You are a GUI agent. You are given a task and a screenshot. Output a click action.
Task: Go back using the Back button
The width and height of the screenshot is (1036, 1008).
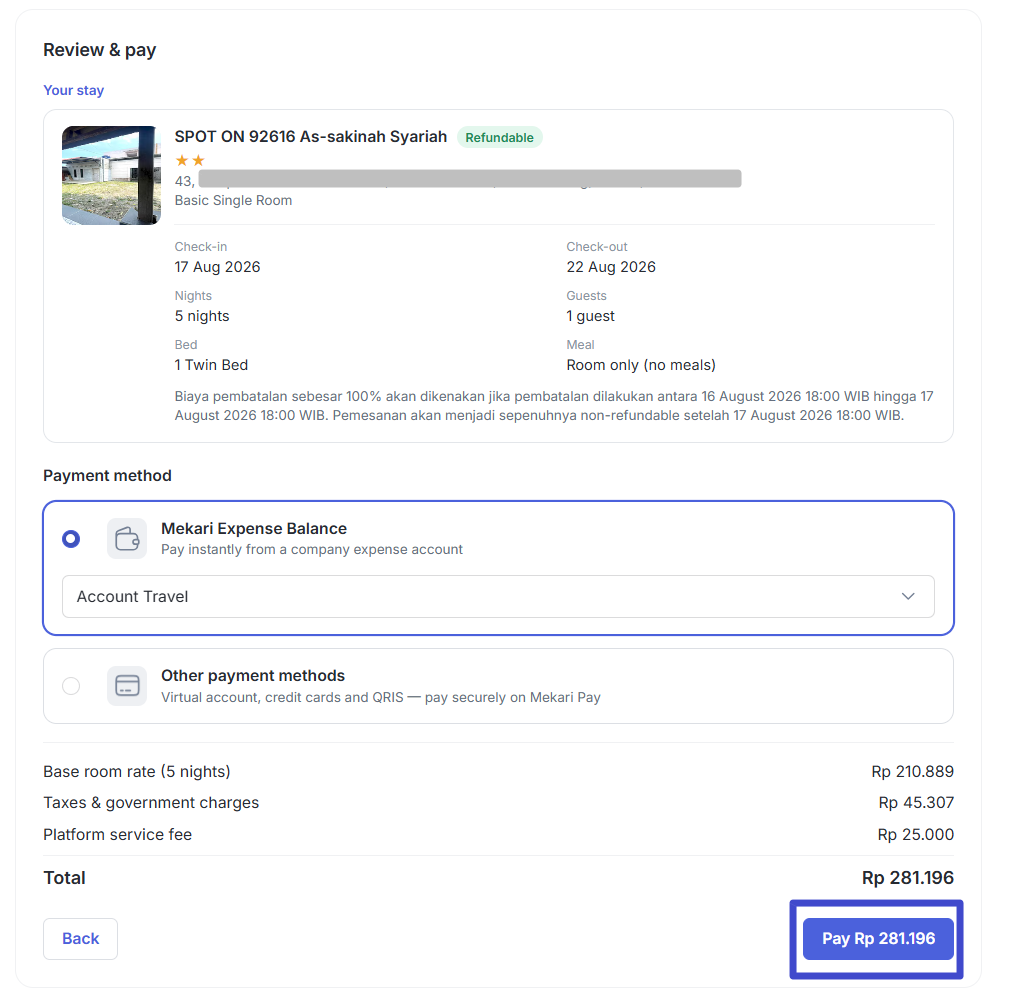point(81,939)
